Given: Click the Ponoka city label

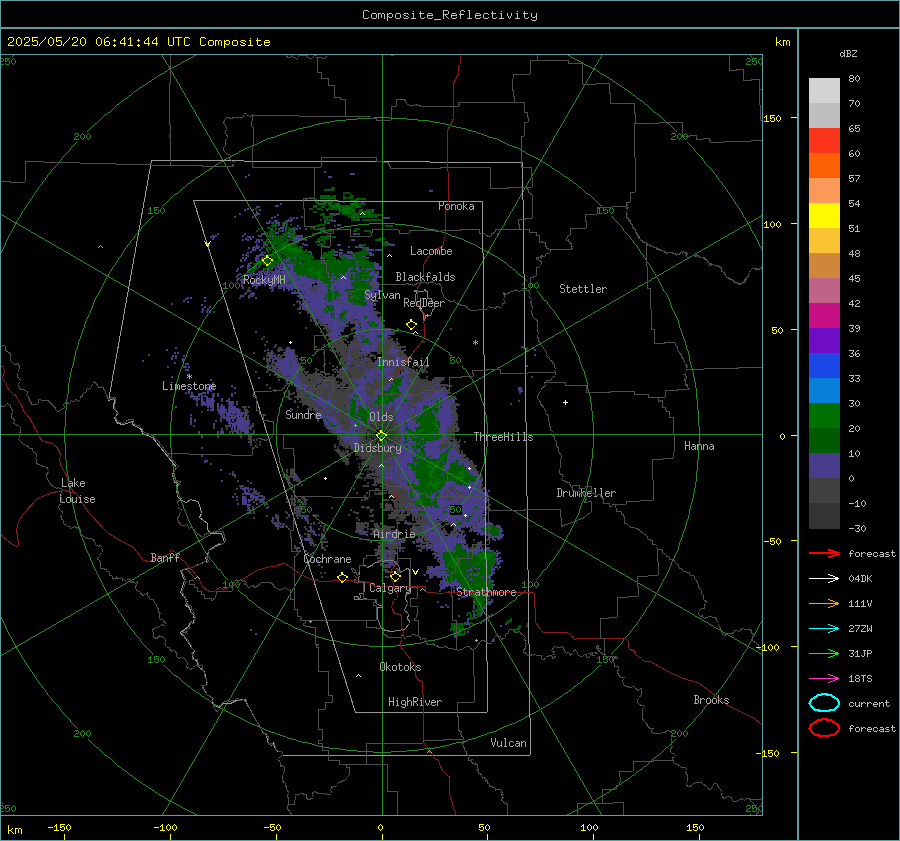Looking at the screenshot, I should click(x=456, y=206).
